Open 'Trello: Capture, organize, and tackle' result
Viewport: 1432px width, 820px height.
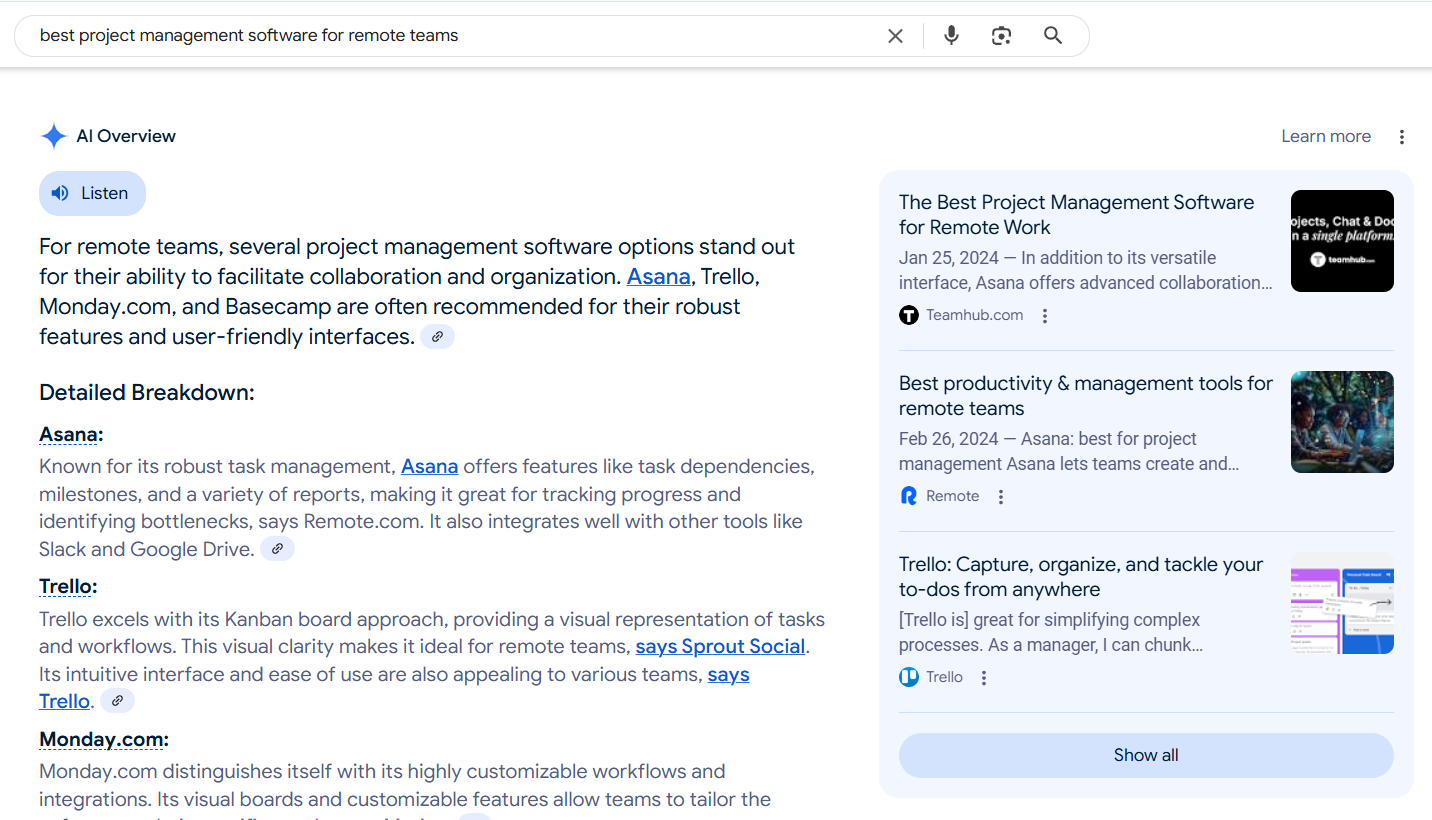click(1081, 576)
